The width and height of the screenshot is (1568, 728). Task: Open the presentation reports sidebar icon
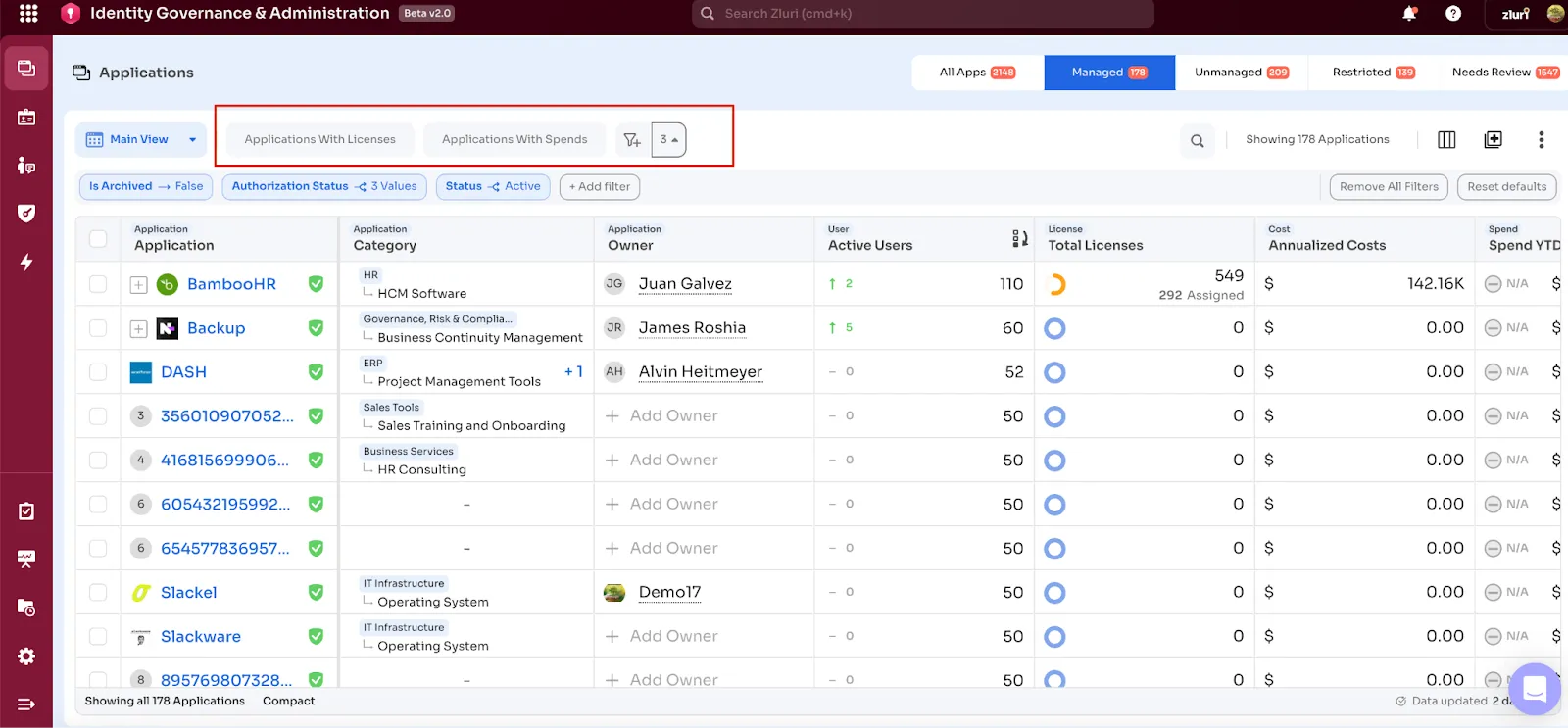[x=26, y=558]
